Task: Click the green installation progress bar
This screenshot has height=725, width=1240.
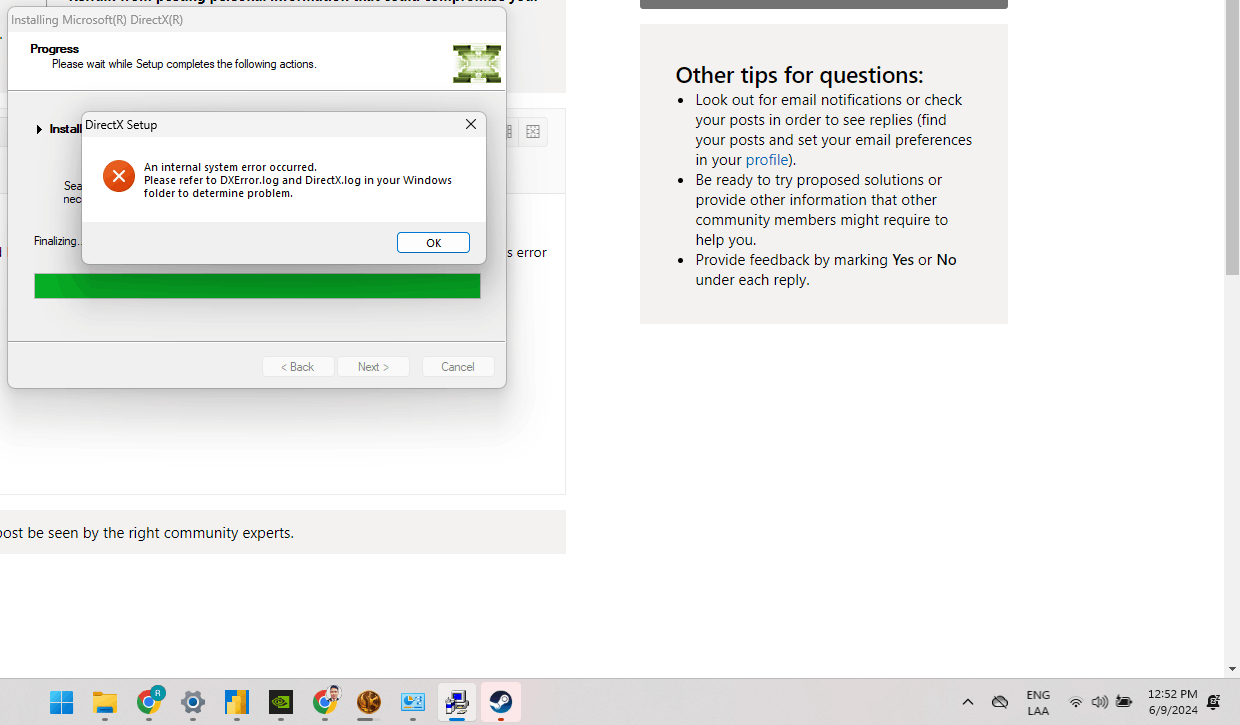Action: pyautogui.click(x=257, y=286)
